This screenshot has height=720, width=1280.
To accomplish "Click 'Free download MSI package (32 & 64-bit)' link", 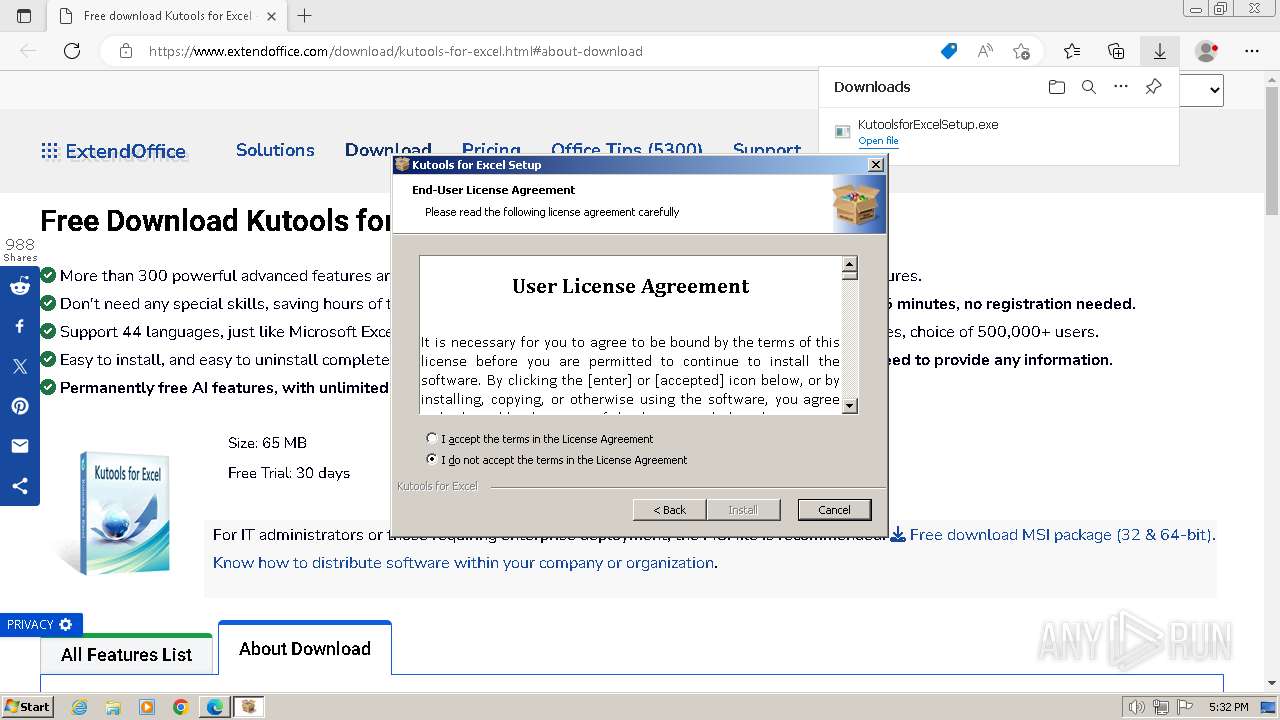I will (1052, 535).
